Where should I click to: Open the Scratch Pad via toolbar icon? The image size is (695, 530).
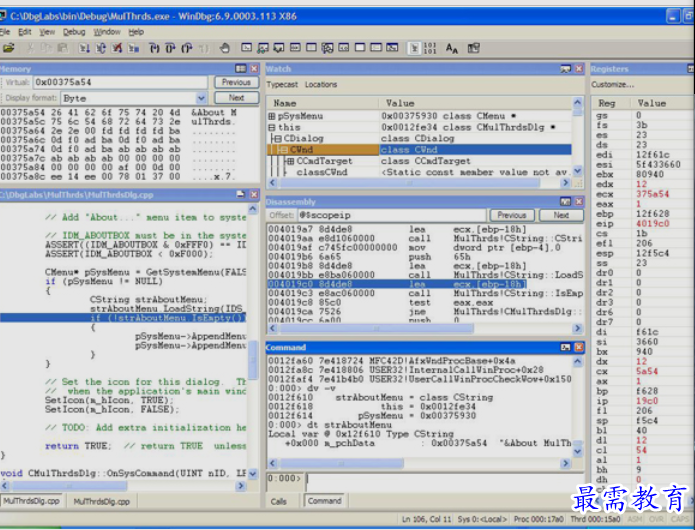tap(360, 47)
